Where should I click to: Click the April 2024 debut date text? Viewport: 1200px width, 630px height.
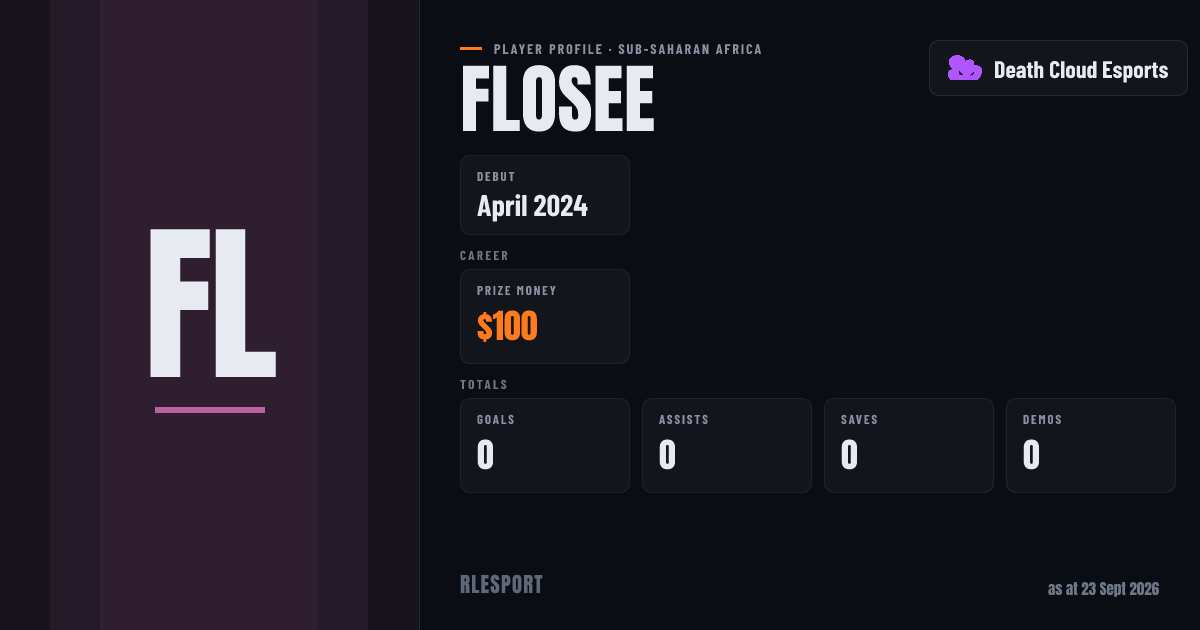coord(532,207)
